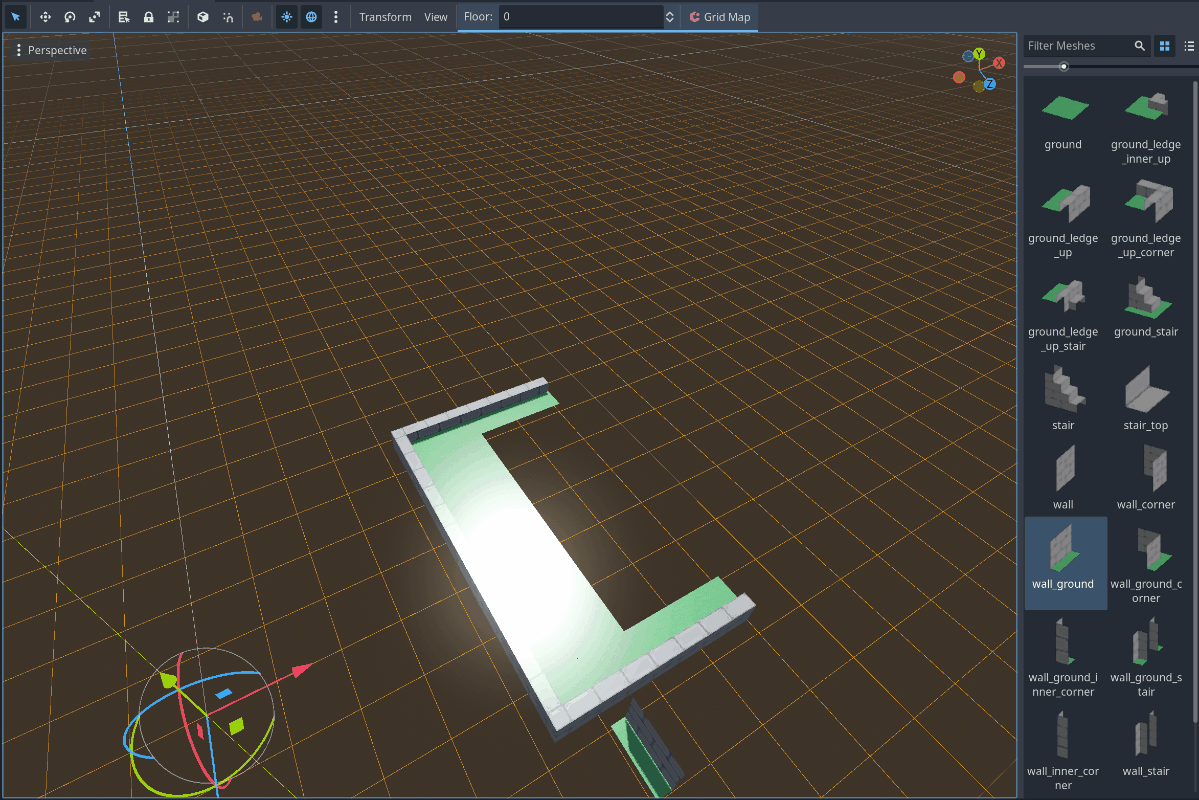1199x800 pixels.
Task: Activate the Select mode arrow tool
Action: tap(15, 17)
